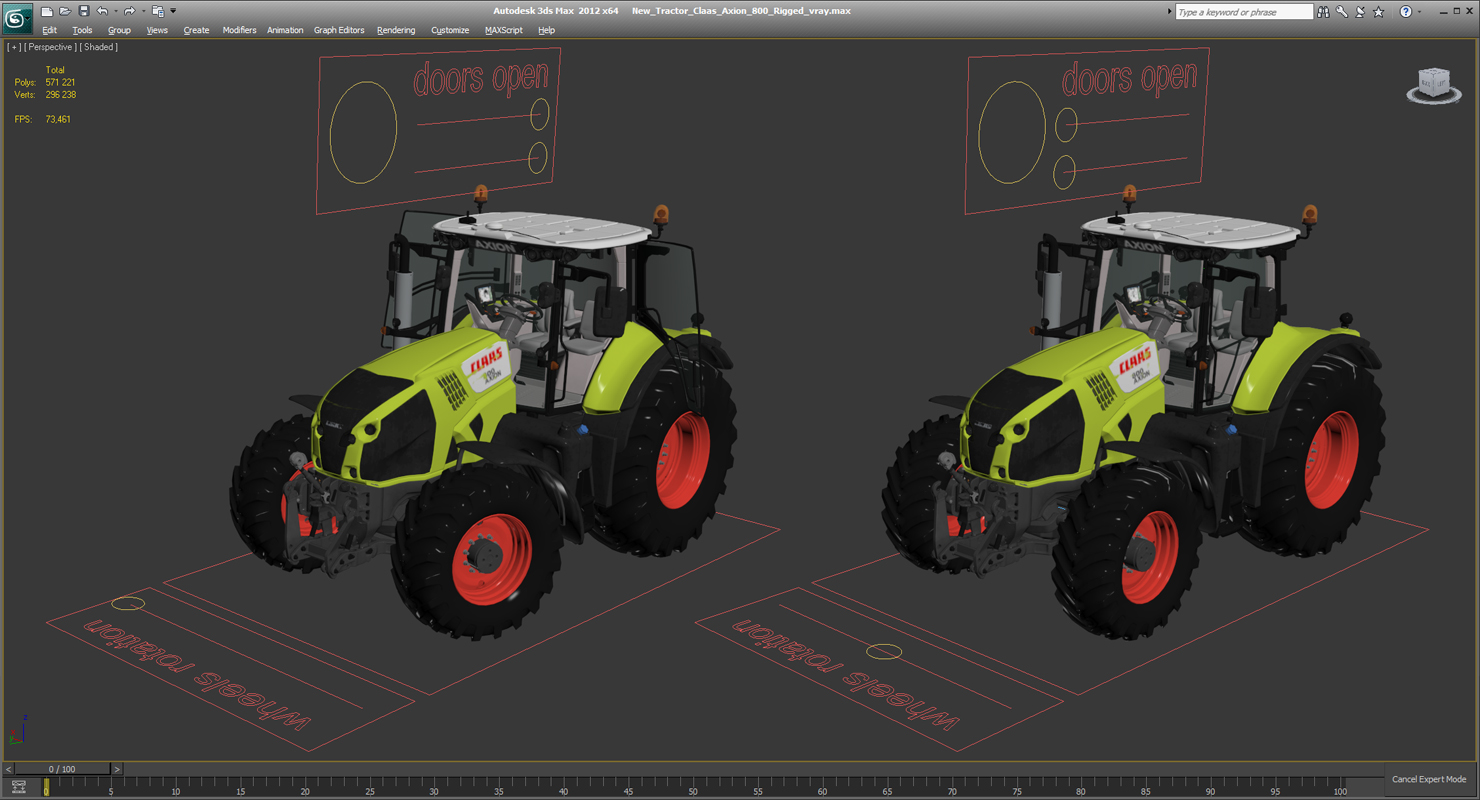1480x800 pixels.
Task: Open the 3ds Max application menu logo
Action: pos(17,19)
